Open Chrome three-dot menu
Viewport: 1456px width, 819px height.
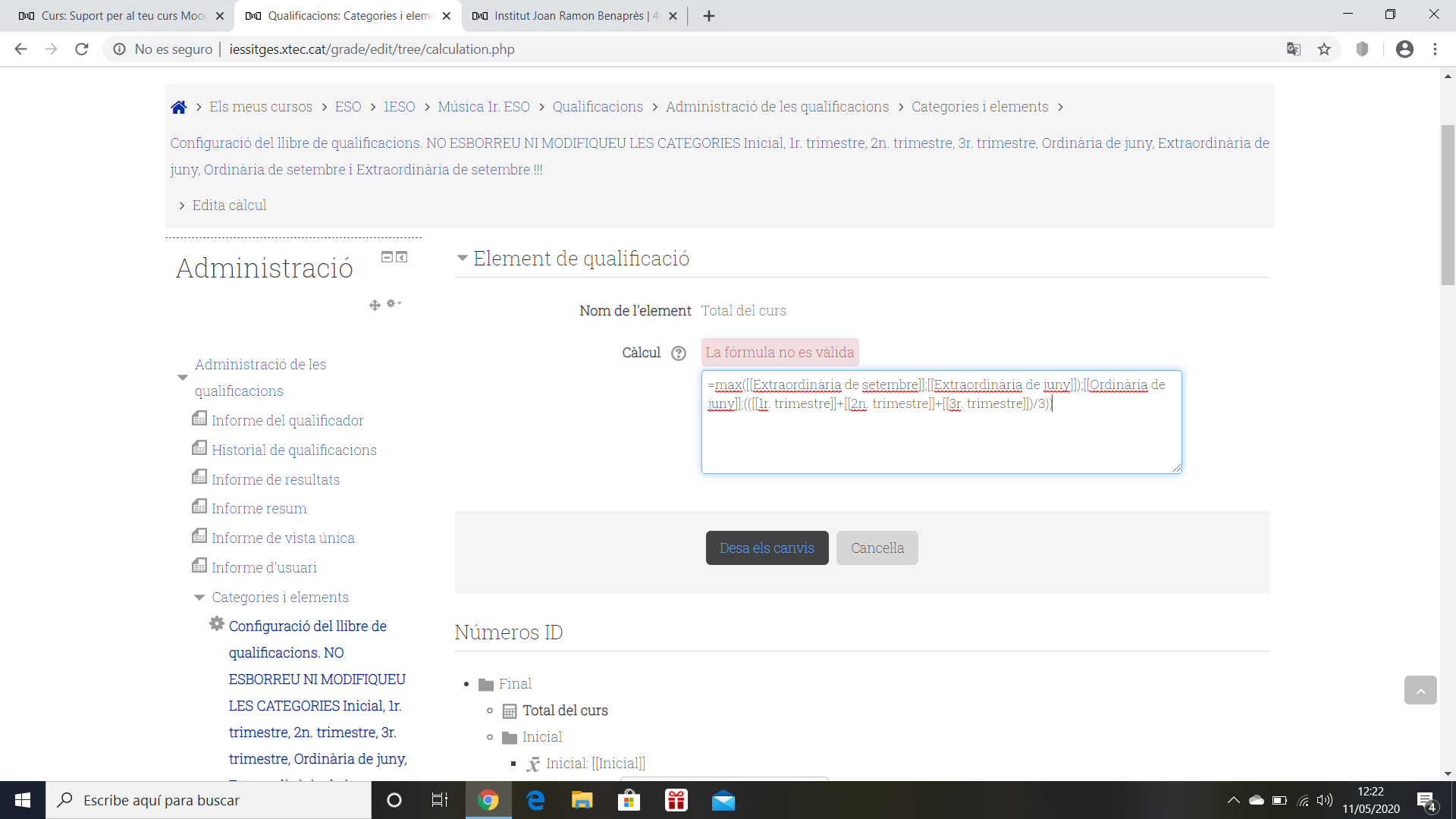coord(1435,49)
